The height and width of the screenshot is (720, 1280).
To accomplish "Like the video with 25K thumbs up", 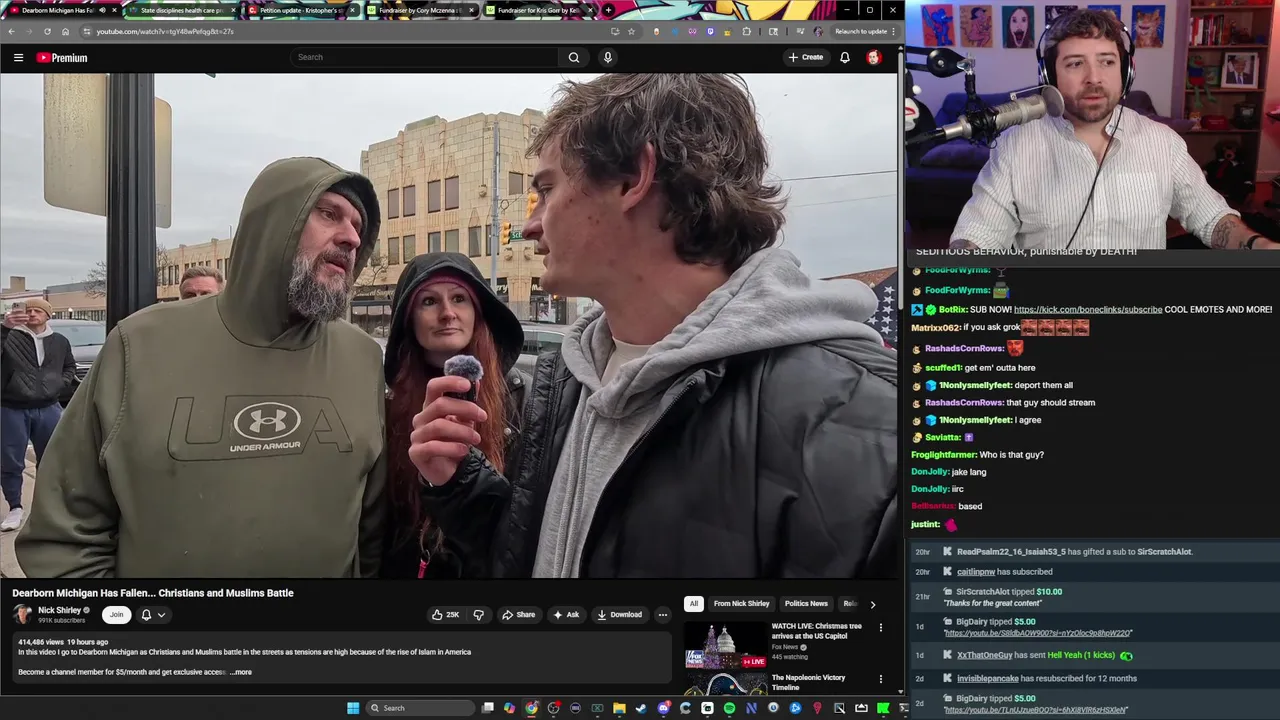I will (x=445, y=615).
